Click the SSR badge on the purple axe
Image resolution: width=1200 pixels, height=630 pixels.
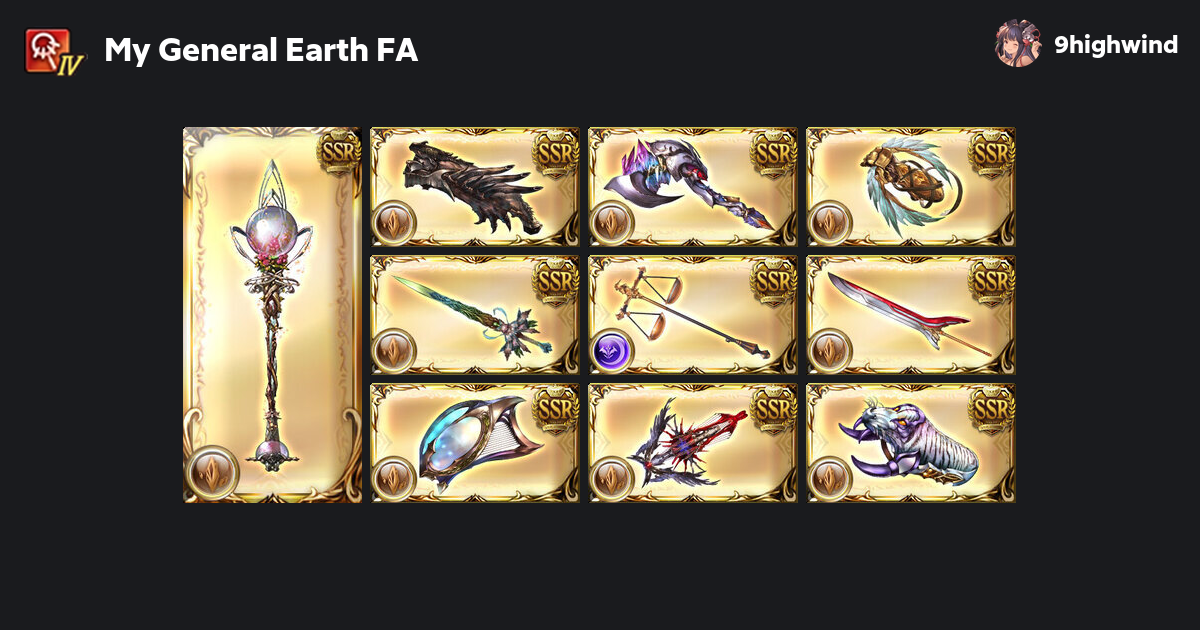[772, 152]
